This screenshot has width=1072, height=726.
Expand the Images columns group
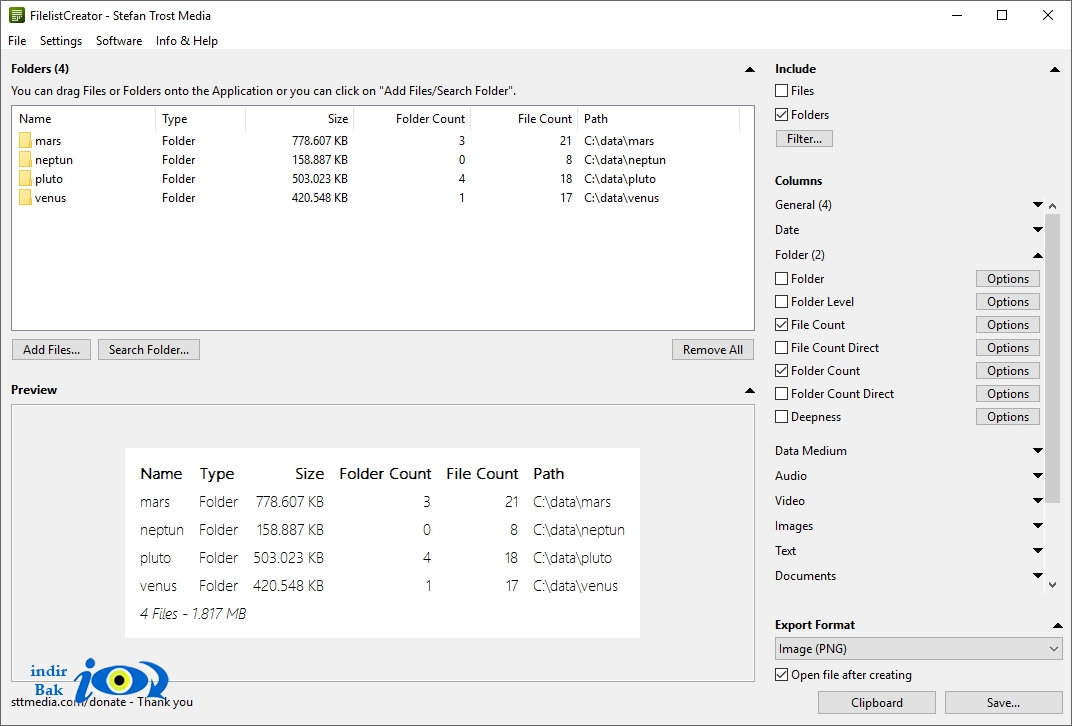[1038, 526]
